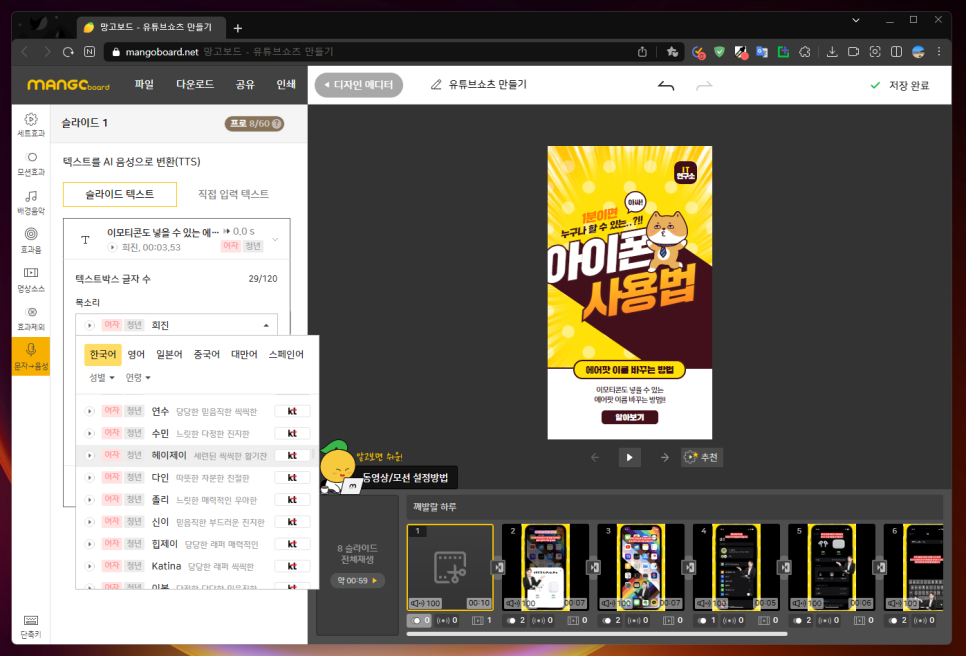
Task: Open the 세트효과 sidebar panel
Action: pos(31,124)
